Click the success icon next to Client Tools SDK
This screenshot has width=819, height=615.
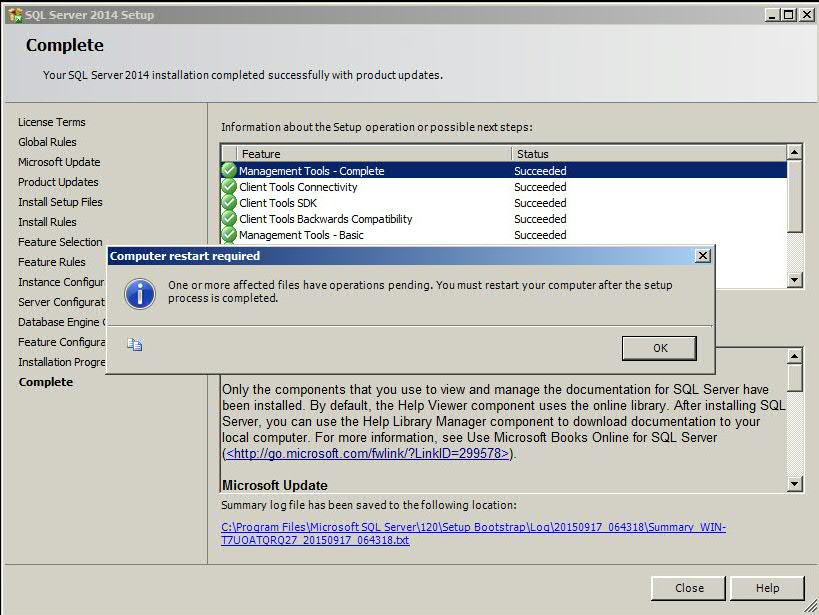229,203
